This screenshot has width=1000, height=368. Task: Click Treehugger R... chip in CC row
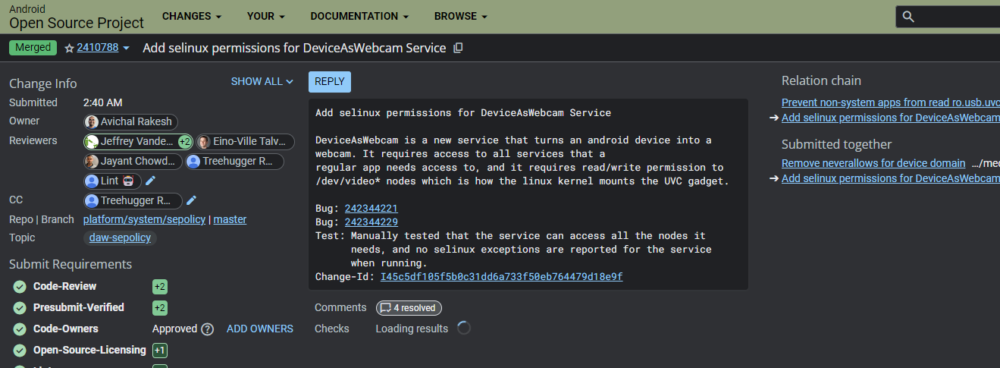coord(133,201)
